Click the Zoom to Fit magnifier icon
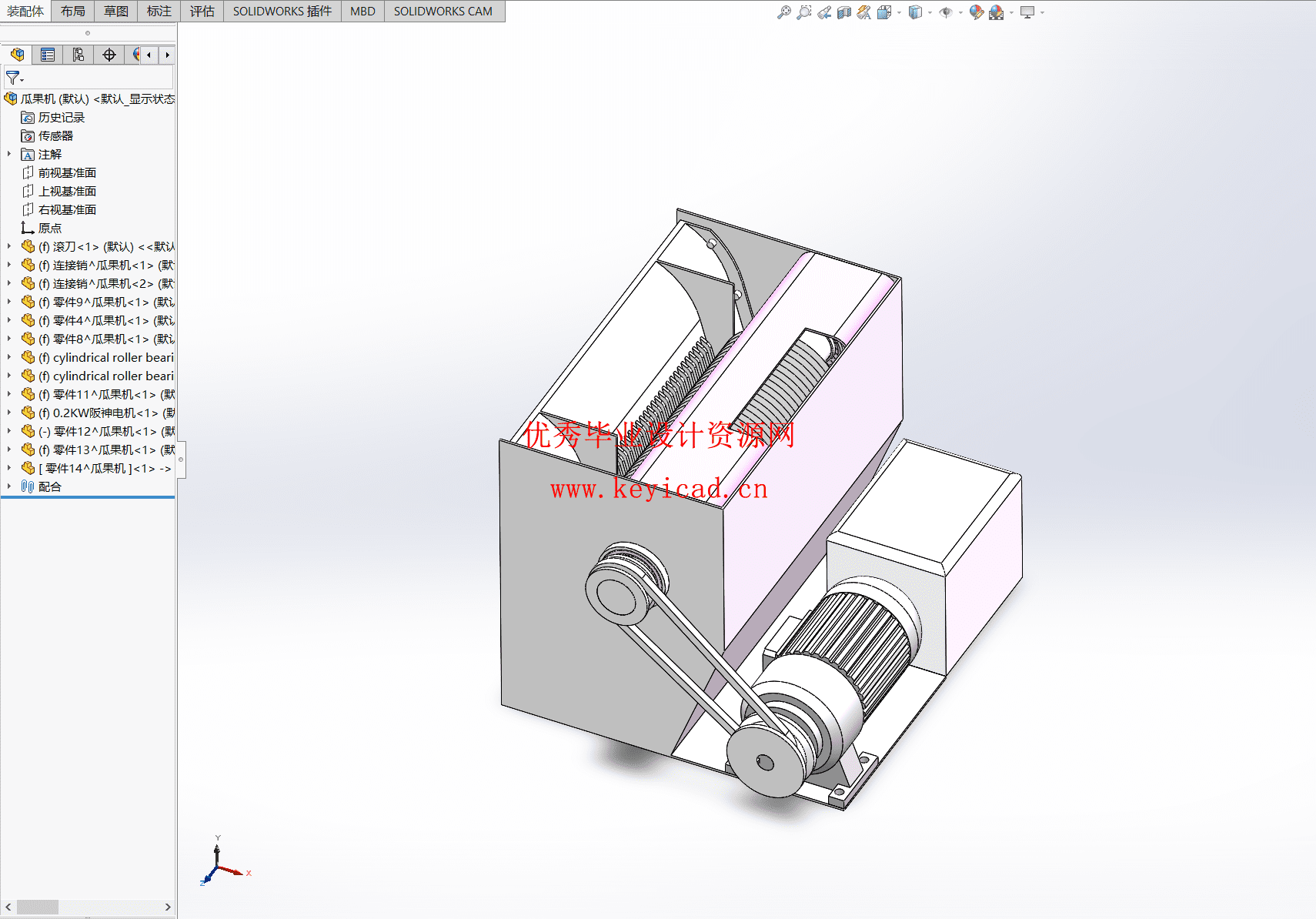The width and height of the screenshot is (1316, 919). 783,12
